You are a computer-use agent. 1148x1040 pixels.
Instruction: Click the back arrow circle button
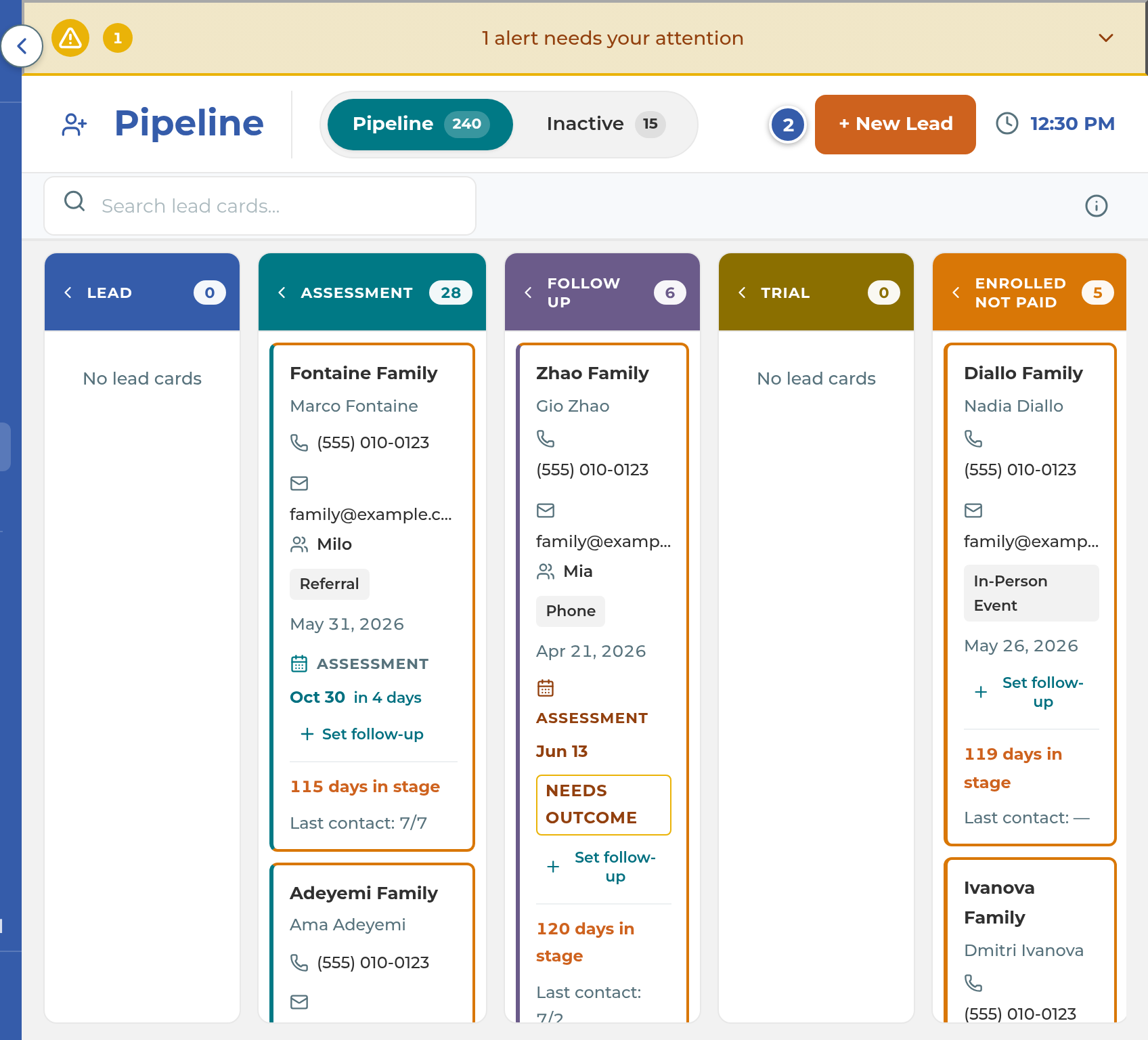pyautogui.click(x=22, y=46)
